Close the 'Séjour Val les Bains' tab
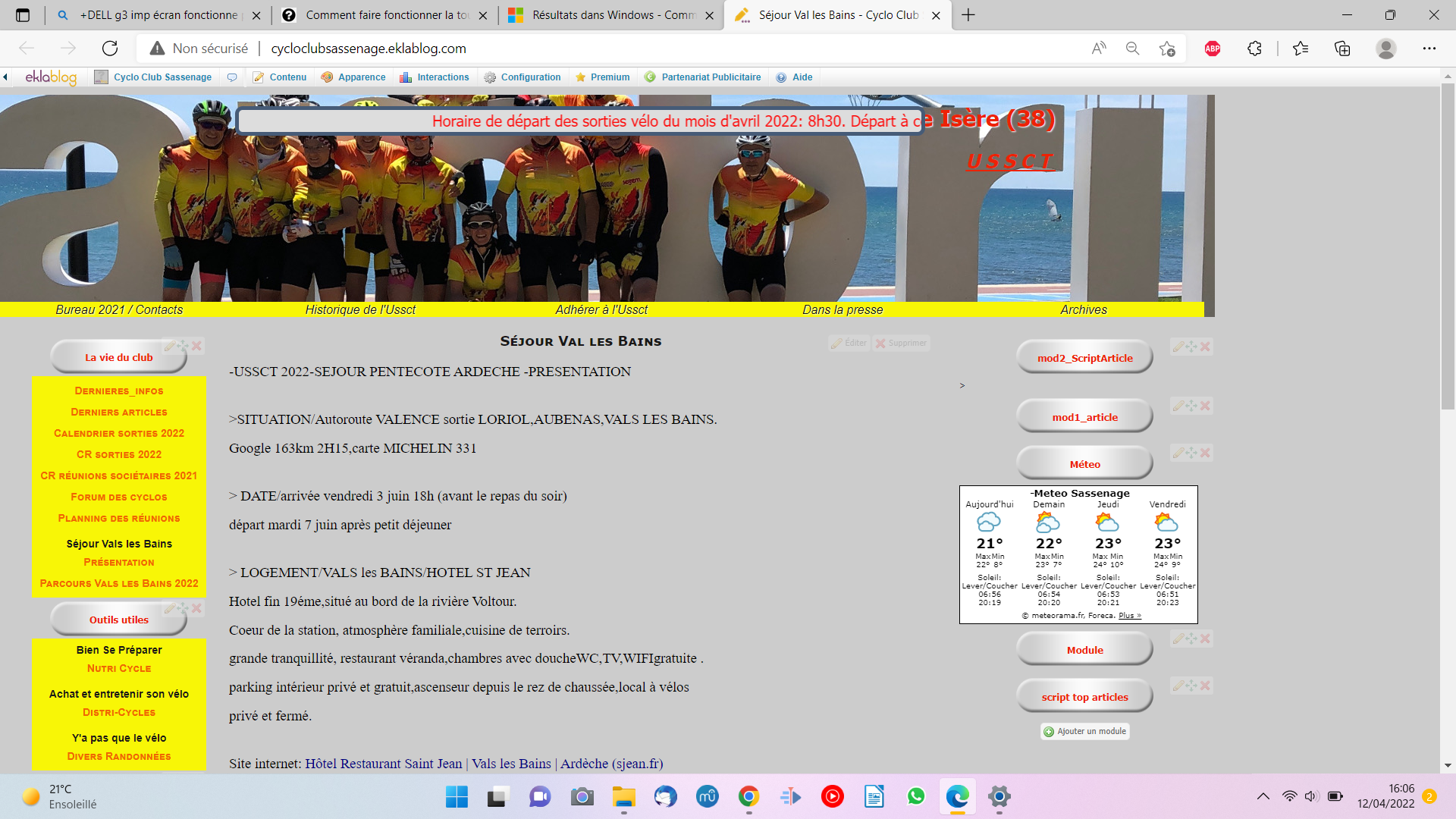Viewport: 1456px width, 819px height. (936, 15)
